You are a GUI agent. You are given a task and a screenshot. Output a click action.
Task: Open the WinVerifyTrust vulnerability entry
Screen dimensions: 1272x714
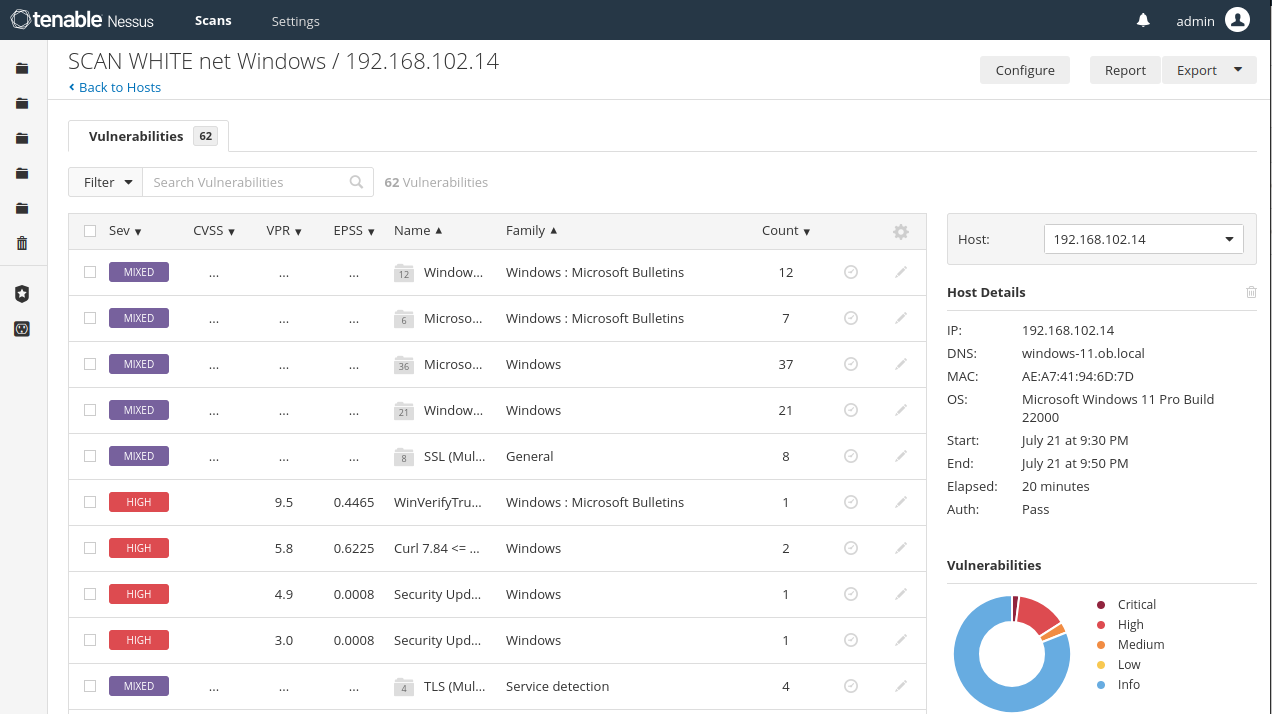click(x=439, y=502)
